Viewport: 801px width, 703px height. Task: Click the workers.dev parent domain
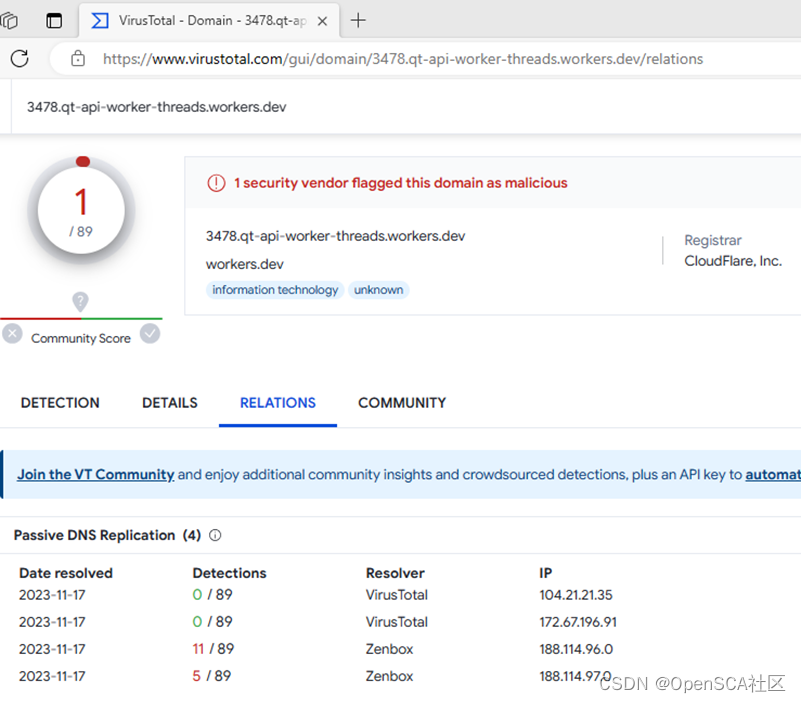click(x=245, y=265)
